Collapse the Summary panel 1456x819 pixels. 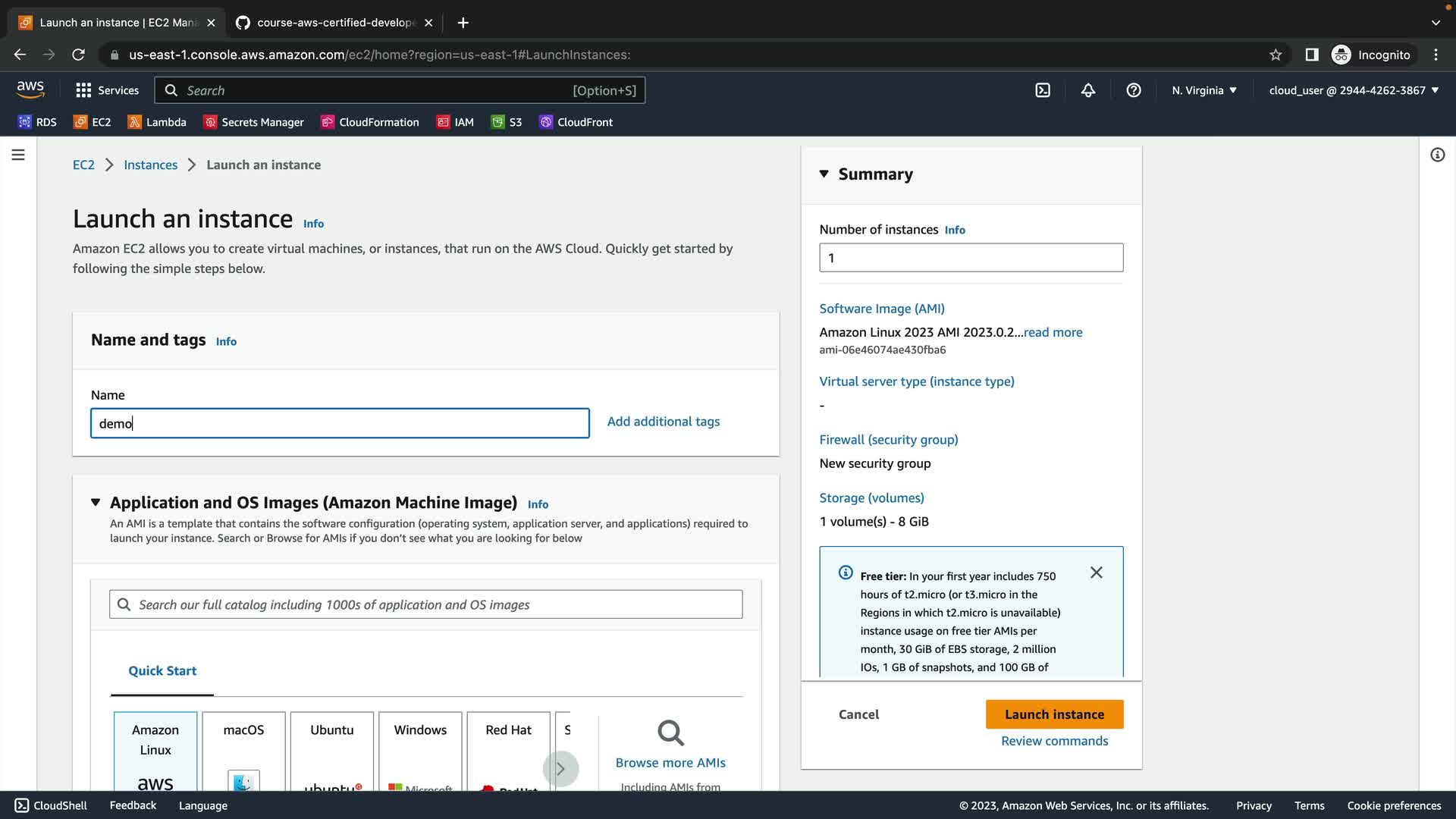point(824,174)
